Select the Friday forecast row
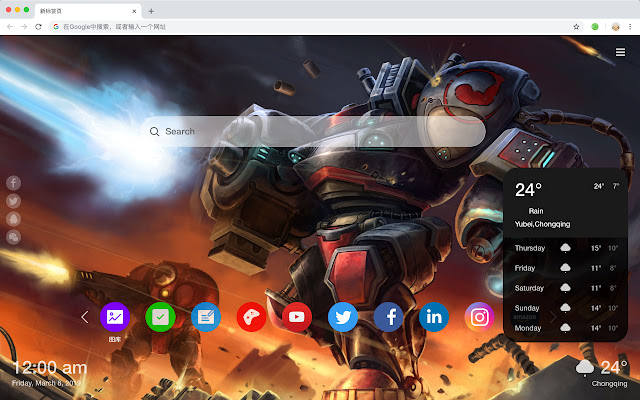Image resolution: width=640 pixels, height=400 pixels. [x=566, y=268]
